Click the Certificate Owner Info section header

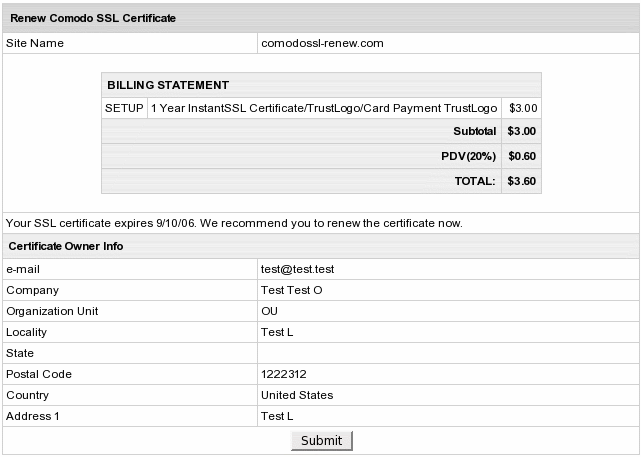tap(66, 246)
